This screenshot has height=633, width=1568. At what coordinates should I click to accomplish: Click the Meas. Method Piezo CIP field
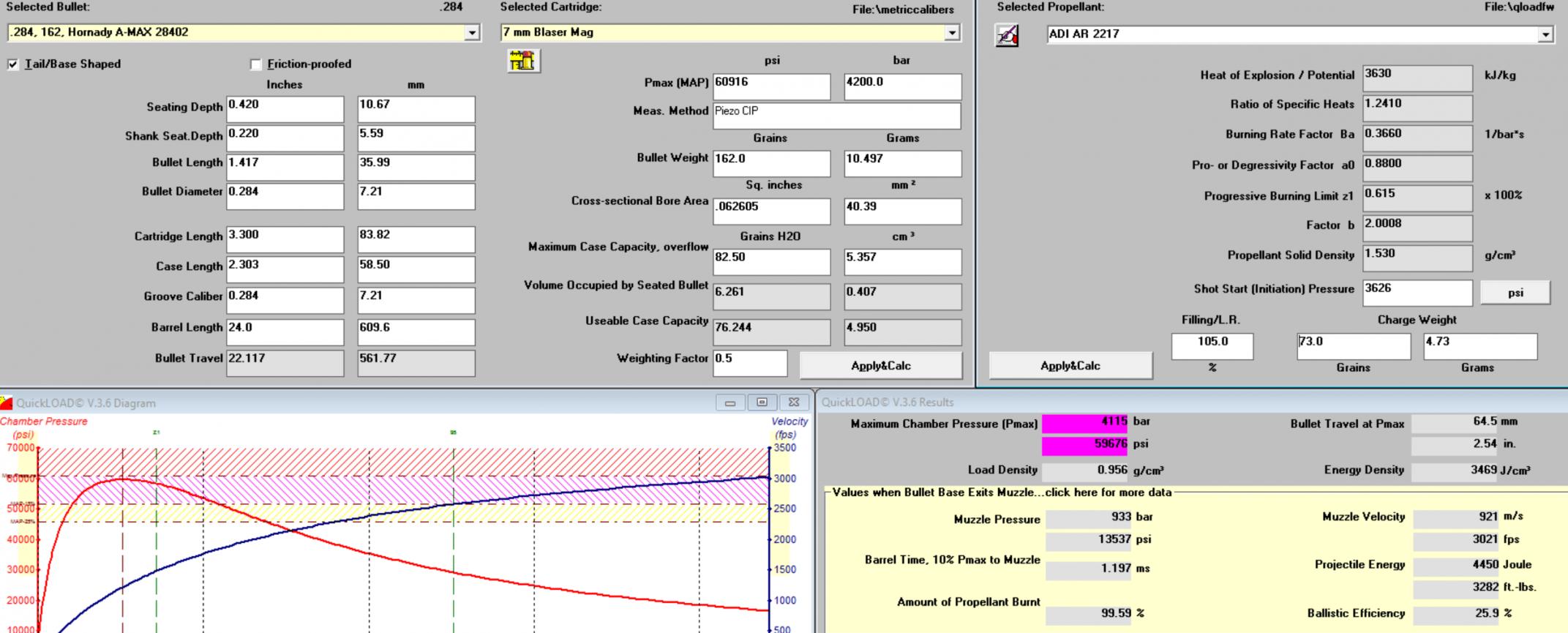837,116
